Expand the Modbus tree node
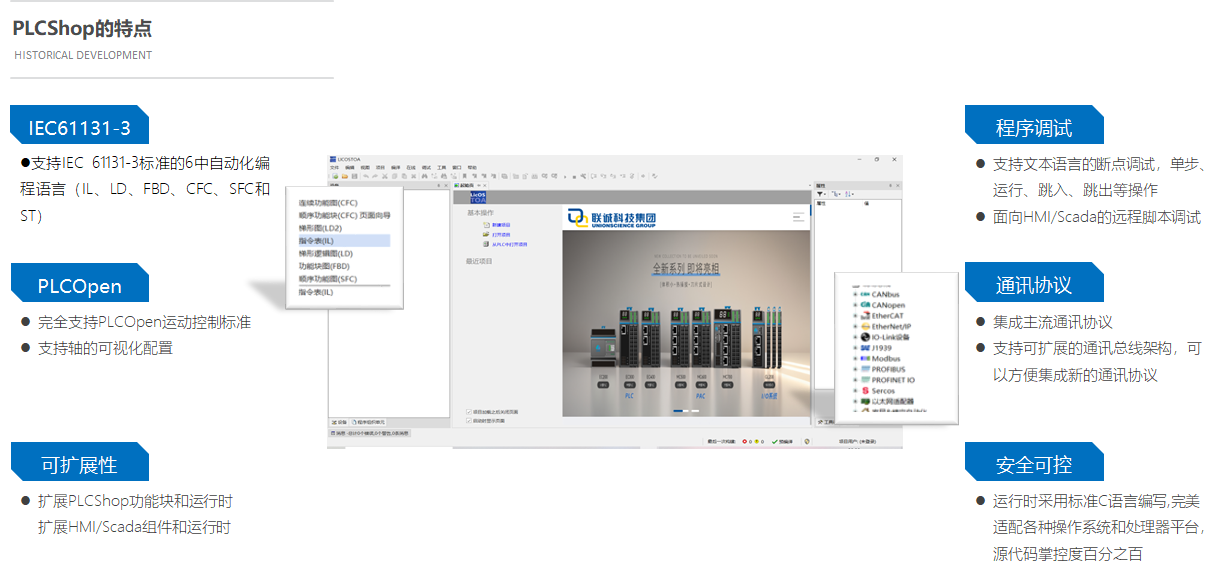Viewport: 1222px width, 572px height. click(x=854, y=358)
